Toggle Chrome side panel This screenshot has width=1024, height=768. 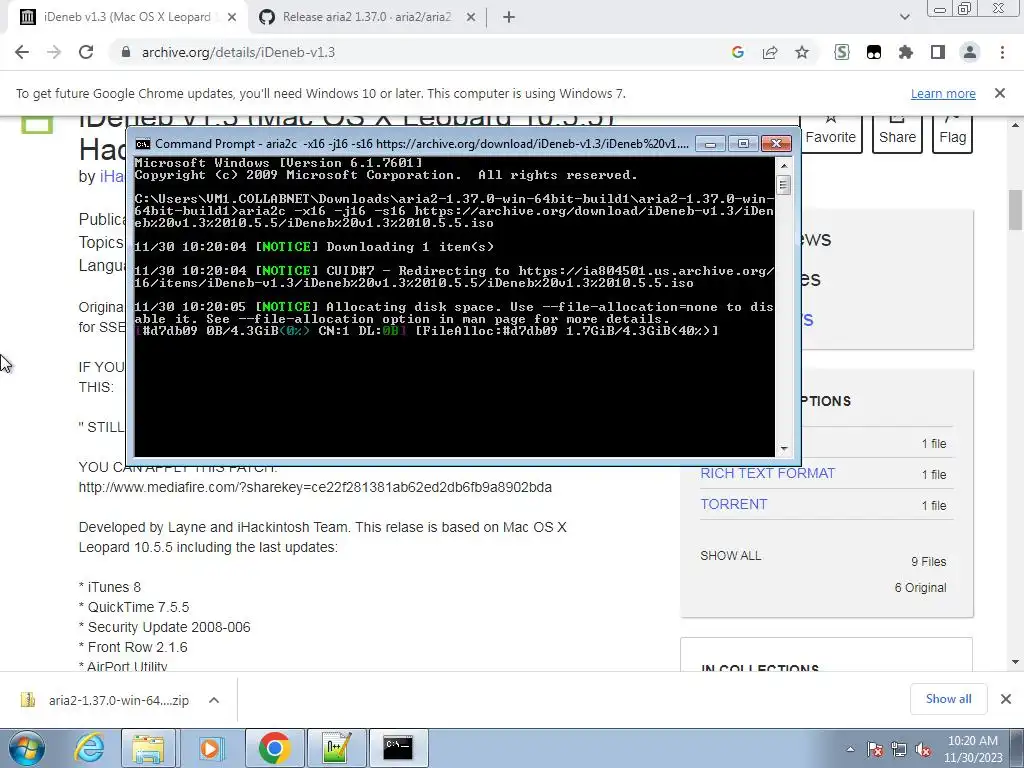938,52
